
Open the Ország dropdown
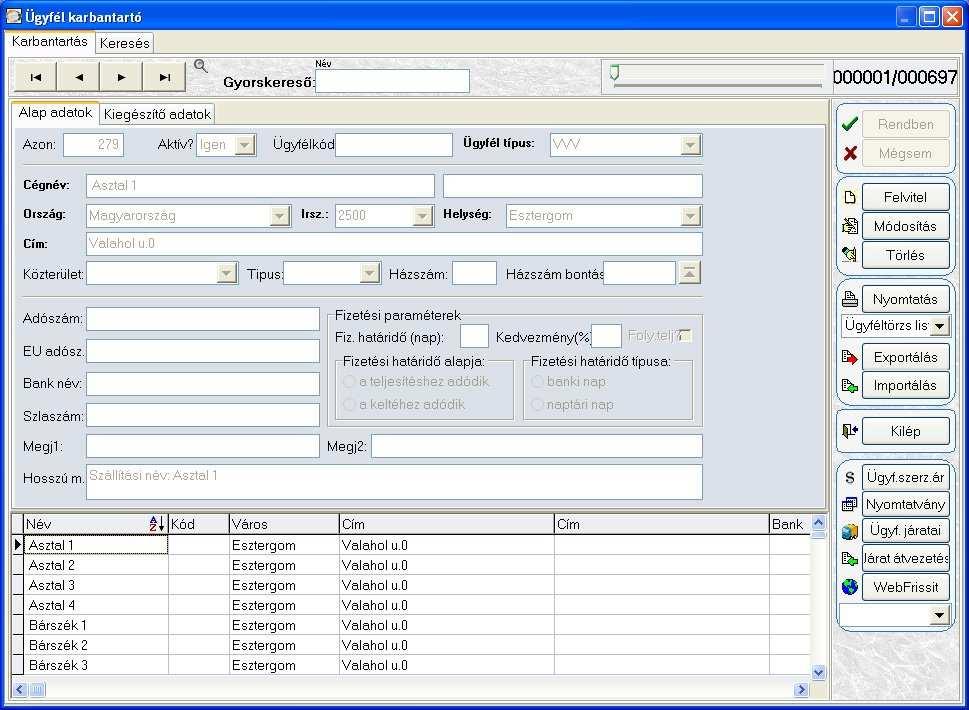280,216
